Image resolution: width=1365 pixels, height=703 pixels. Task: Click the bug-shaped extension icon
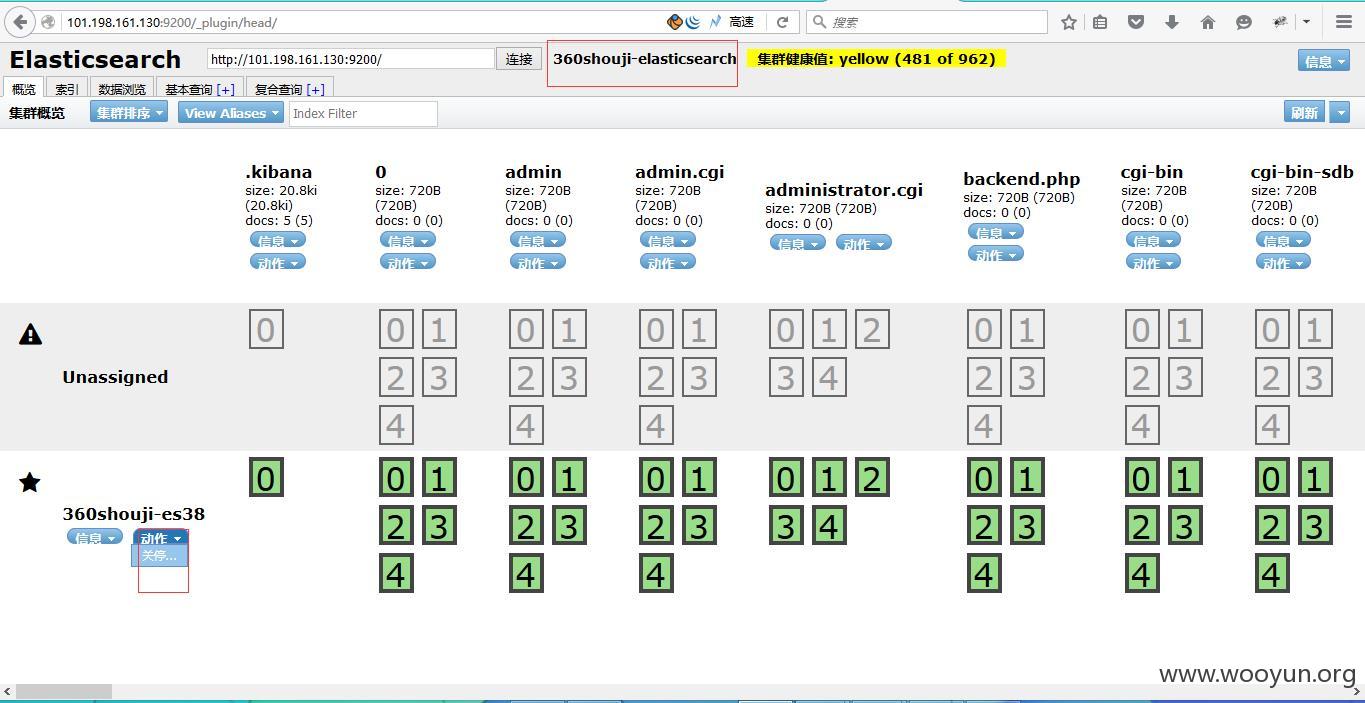pyautogui.click(x=1279, y=22)
